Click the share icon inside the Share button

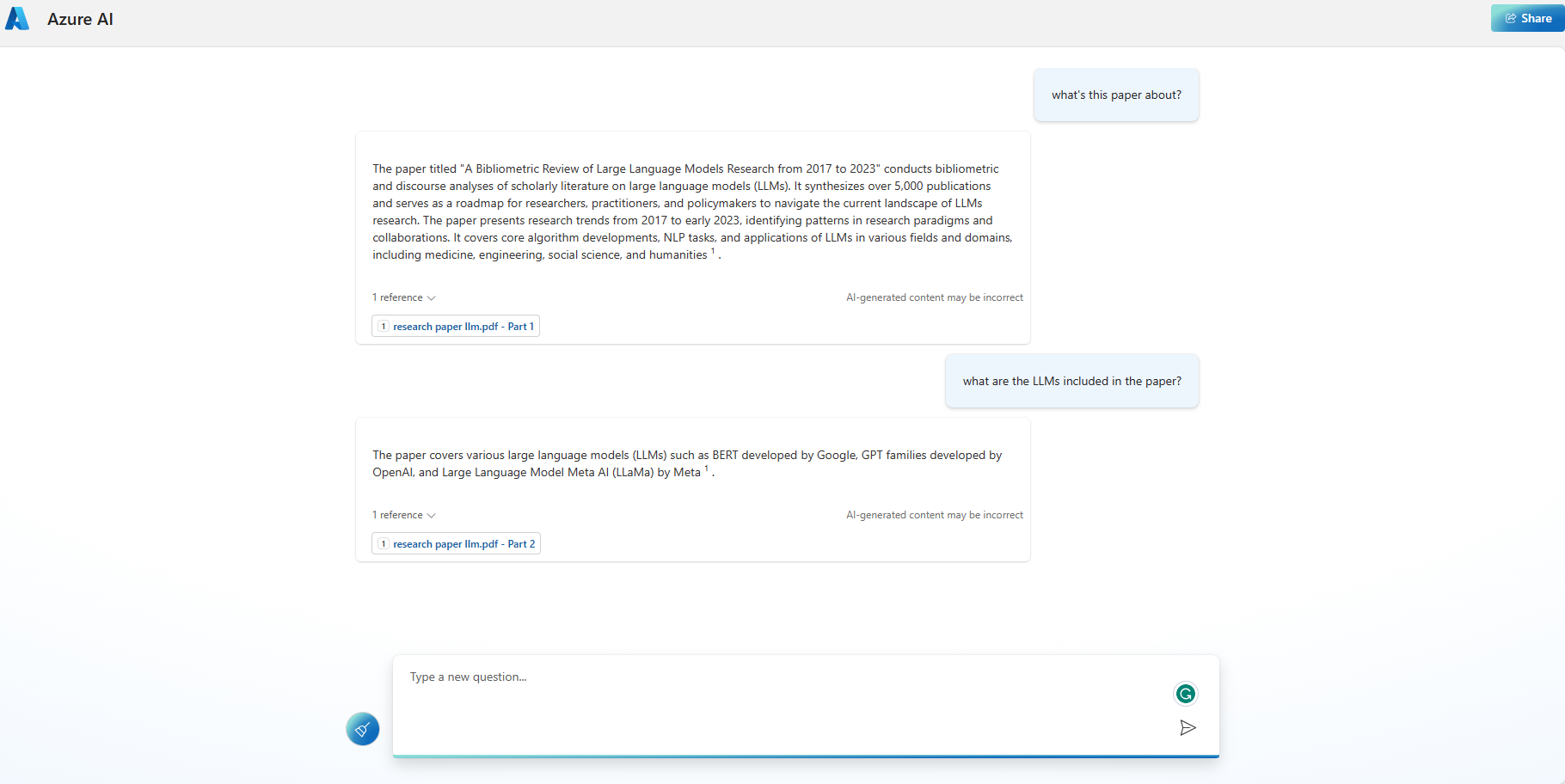tap(1509, 17)
